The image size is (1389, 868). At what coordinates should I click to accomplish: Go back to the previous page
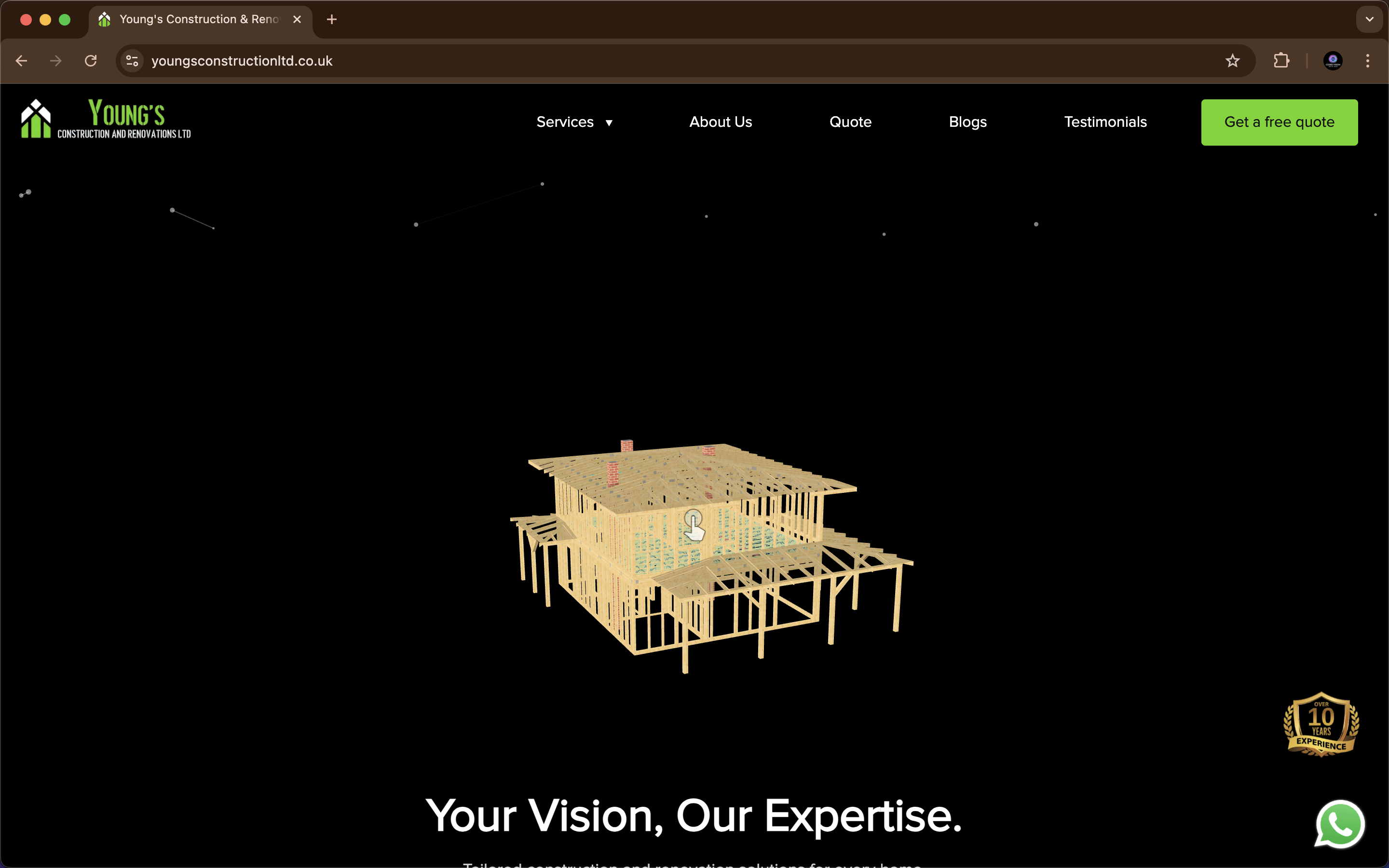click(x=22, y=61)
